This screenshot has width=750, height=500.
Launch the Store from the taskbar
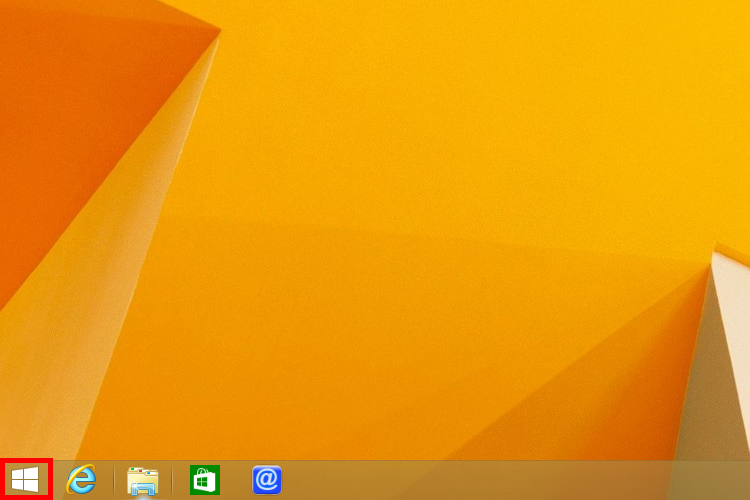pos(204,480)
